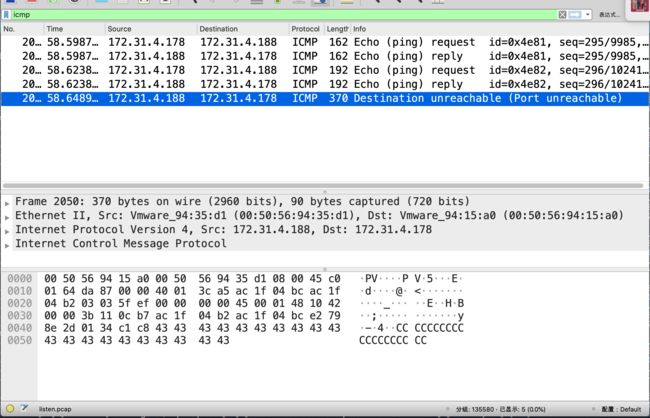
Task: Clear the icmp display filter
Action: [562, 15]
